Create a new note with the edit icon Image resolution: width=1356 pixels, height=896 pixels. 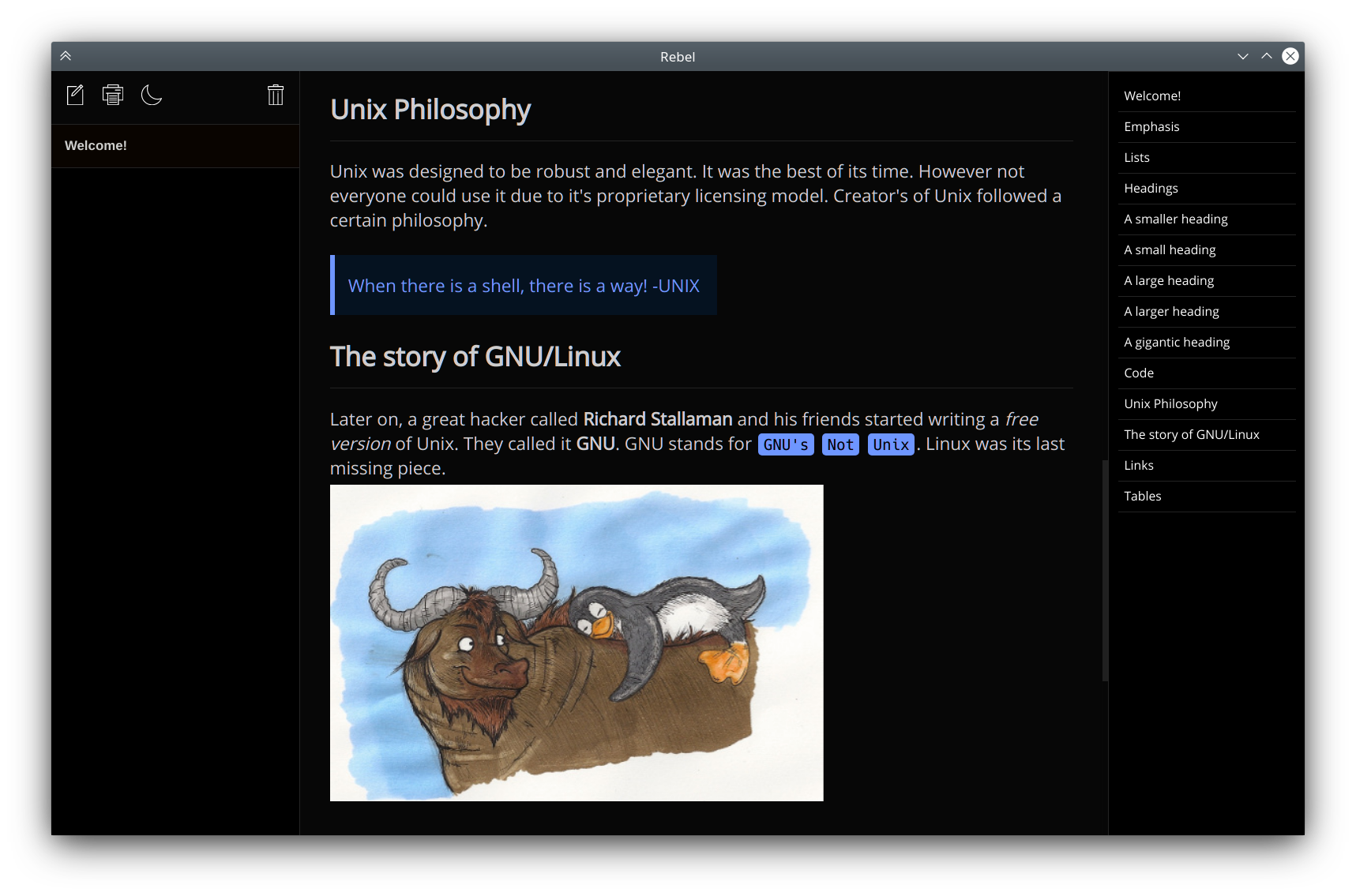click(75, 95)
